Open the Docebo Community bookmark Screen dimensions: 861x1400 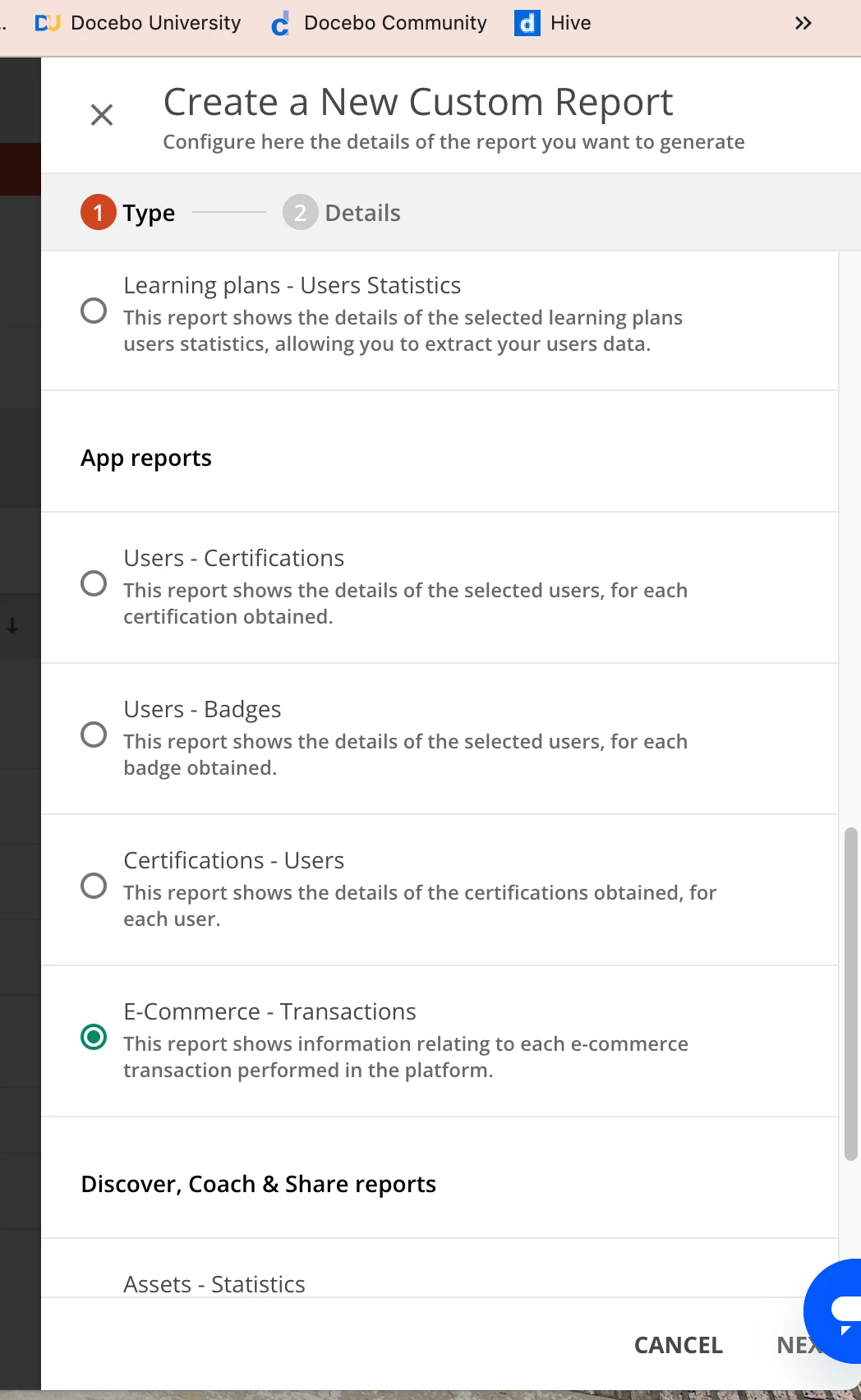tap(380, 23)
